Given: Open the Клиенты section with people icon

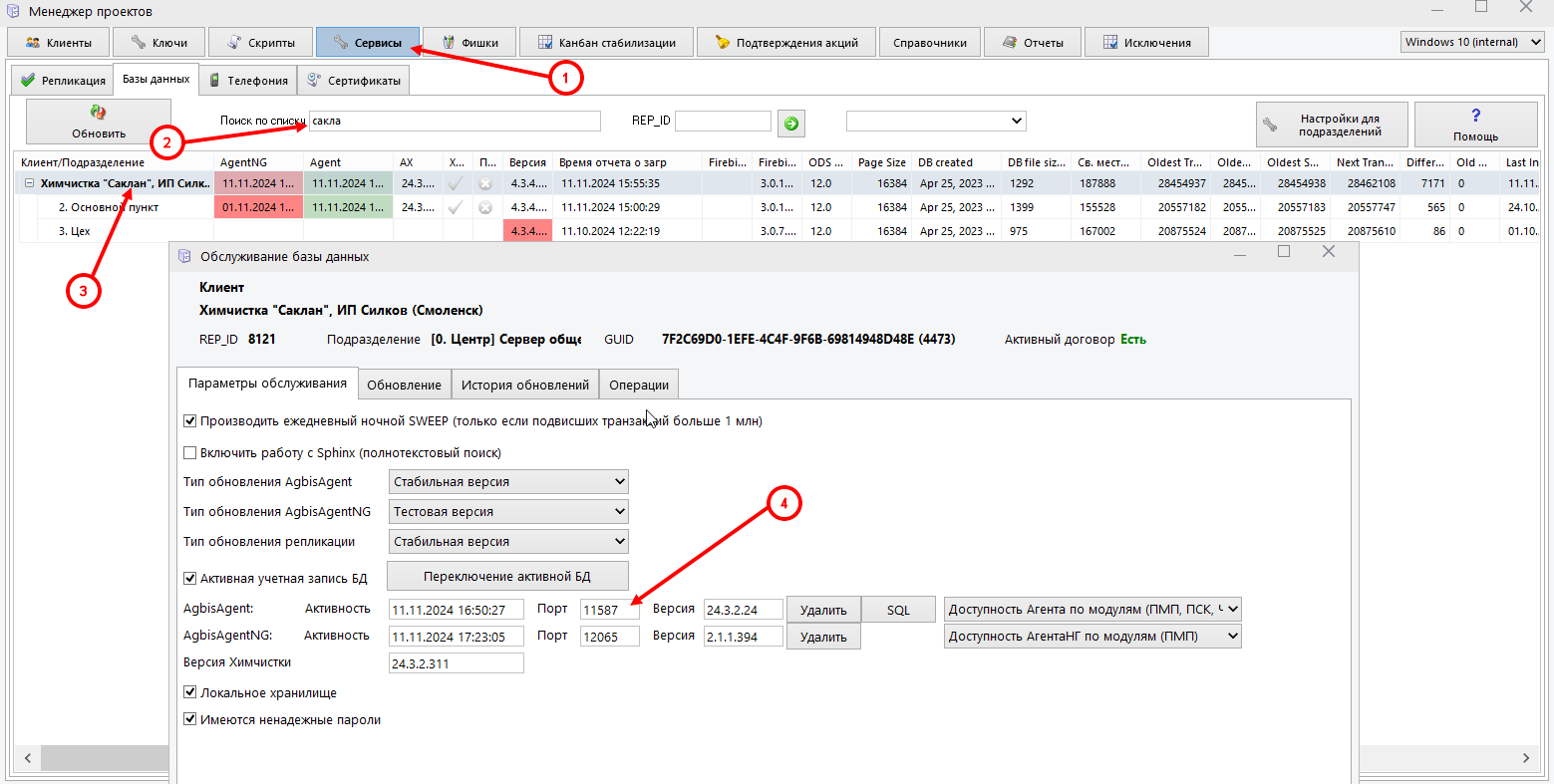Looking at the screenshot, I should (59, 43).
